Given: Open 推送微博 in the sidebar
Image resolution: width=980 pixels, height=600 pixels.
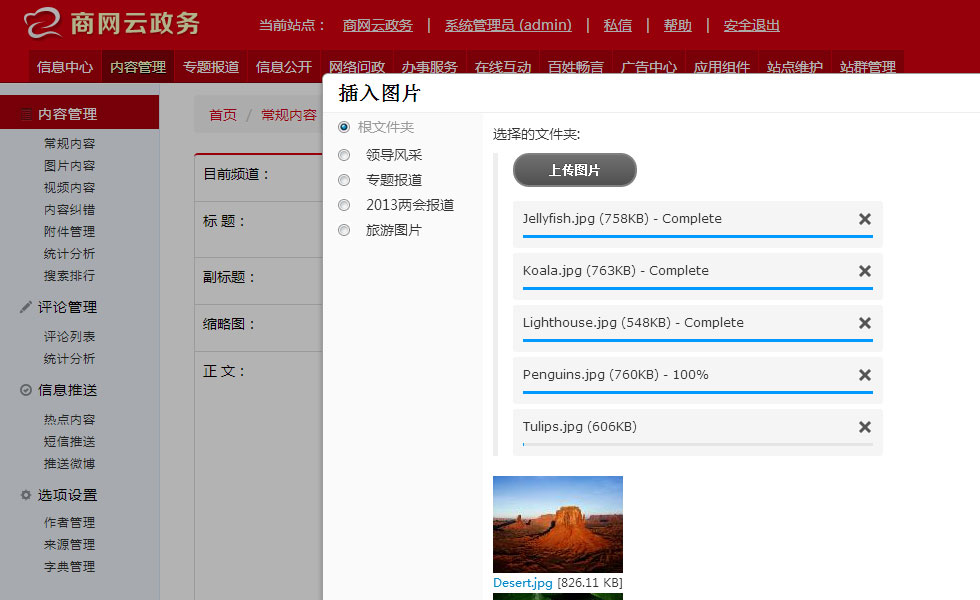Looking at the screenshot, I should pos(69,464).
